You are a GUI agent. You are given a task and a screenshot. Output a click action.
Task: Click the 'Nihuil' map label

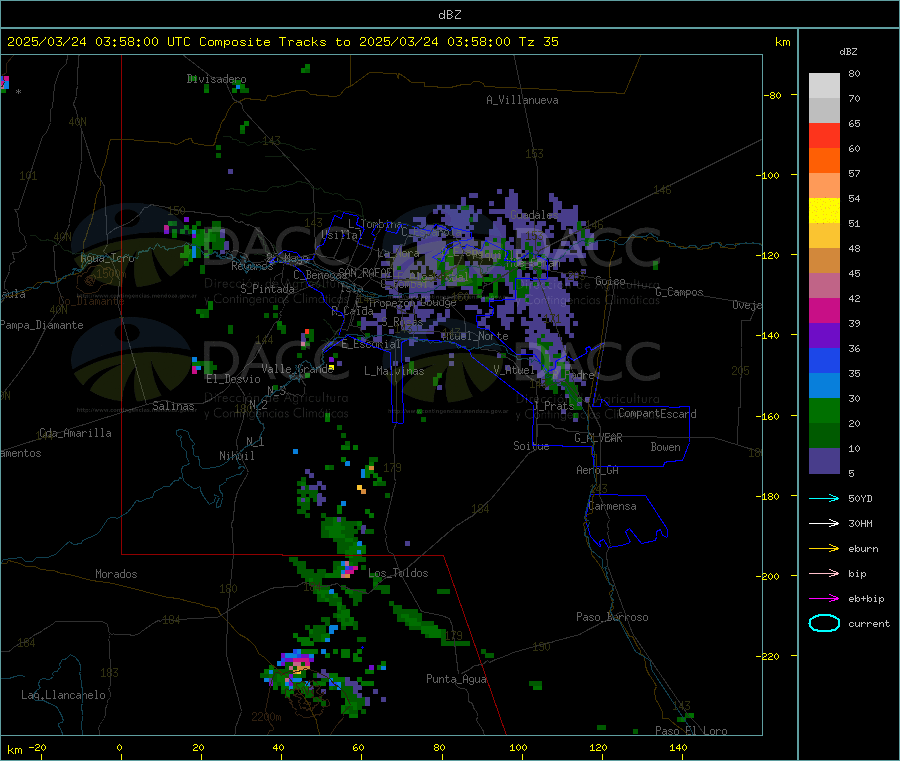(236, 456)
